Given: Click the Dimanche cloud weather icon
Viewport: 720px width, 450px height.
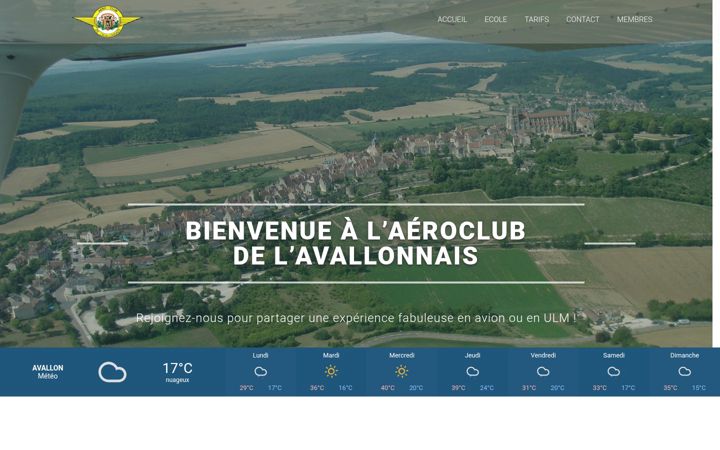Looking at the screenshot, I should [685, 371].
